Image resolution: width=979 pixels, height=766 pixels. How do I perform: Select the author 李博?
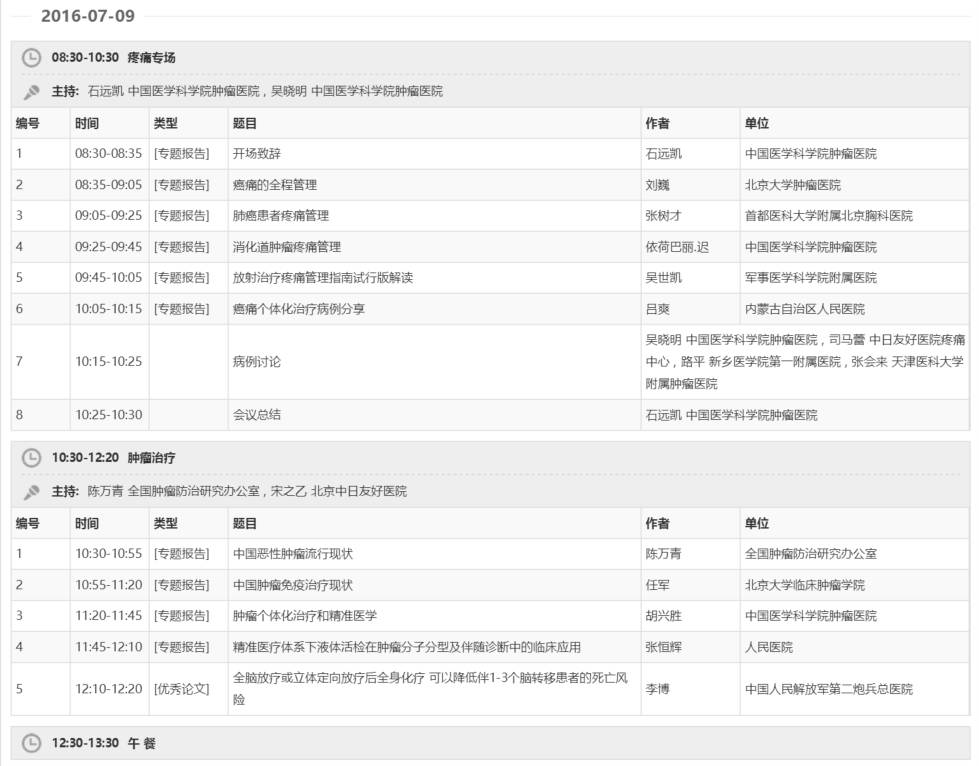657,689
